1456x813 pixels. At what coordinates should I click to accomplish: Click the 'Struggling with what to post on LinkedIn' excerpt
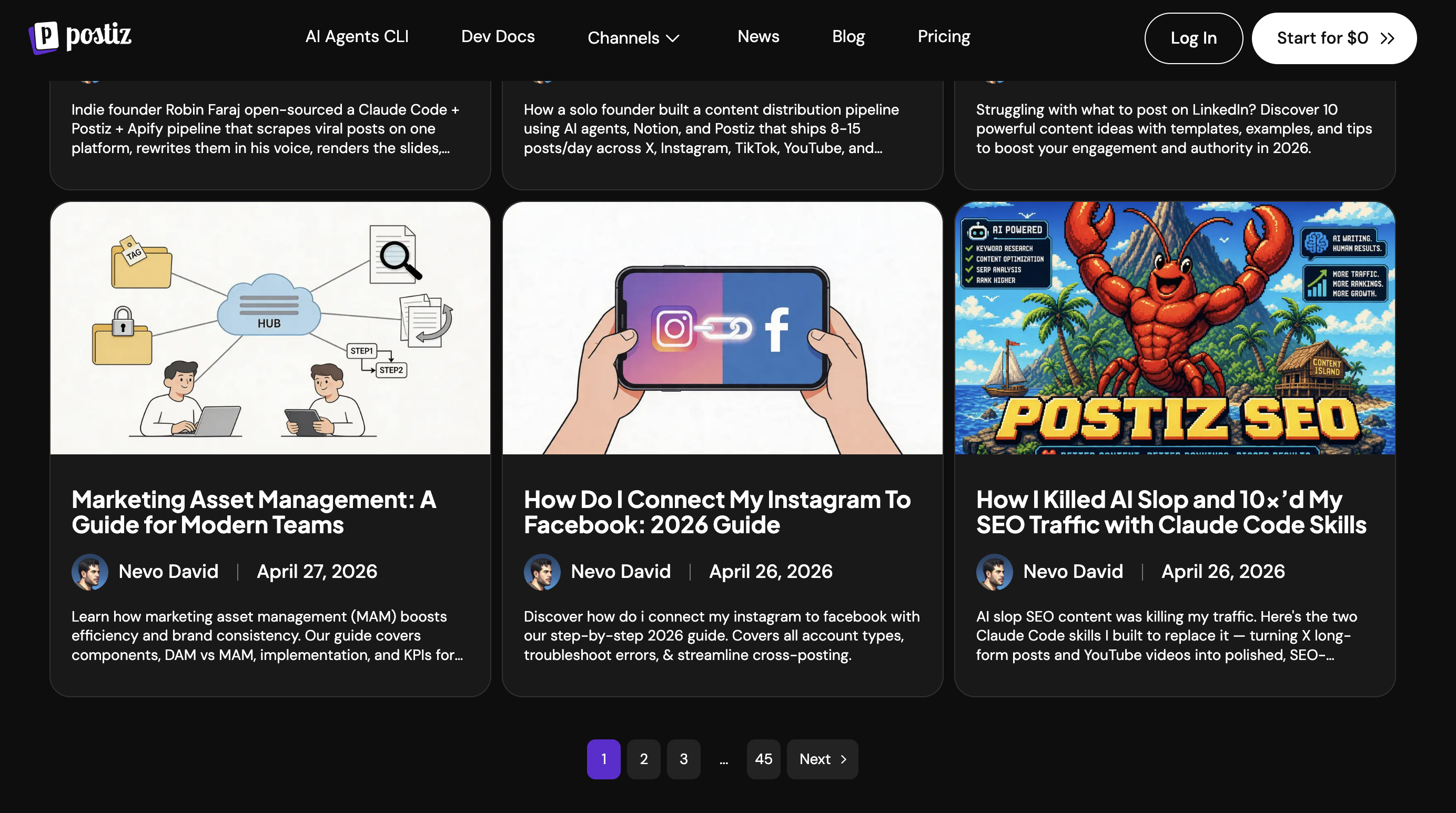1174,129
